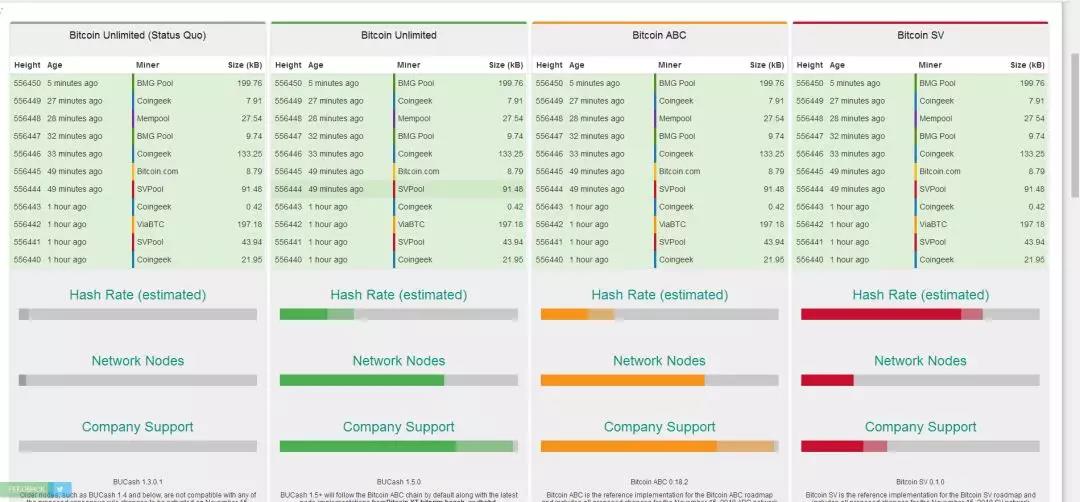Click Height column header in Status Quo table

tap(27, 65)
